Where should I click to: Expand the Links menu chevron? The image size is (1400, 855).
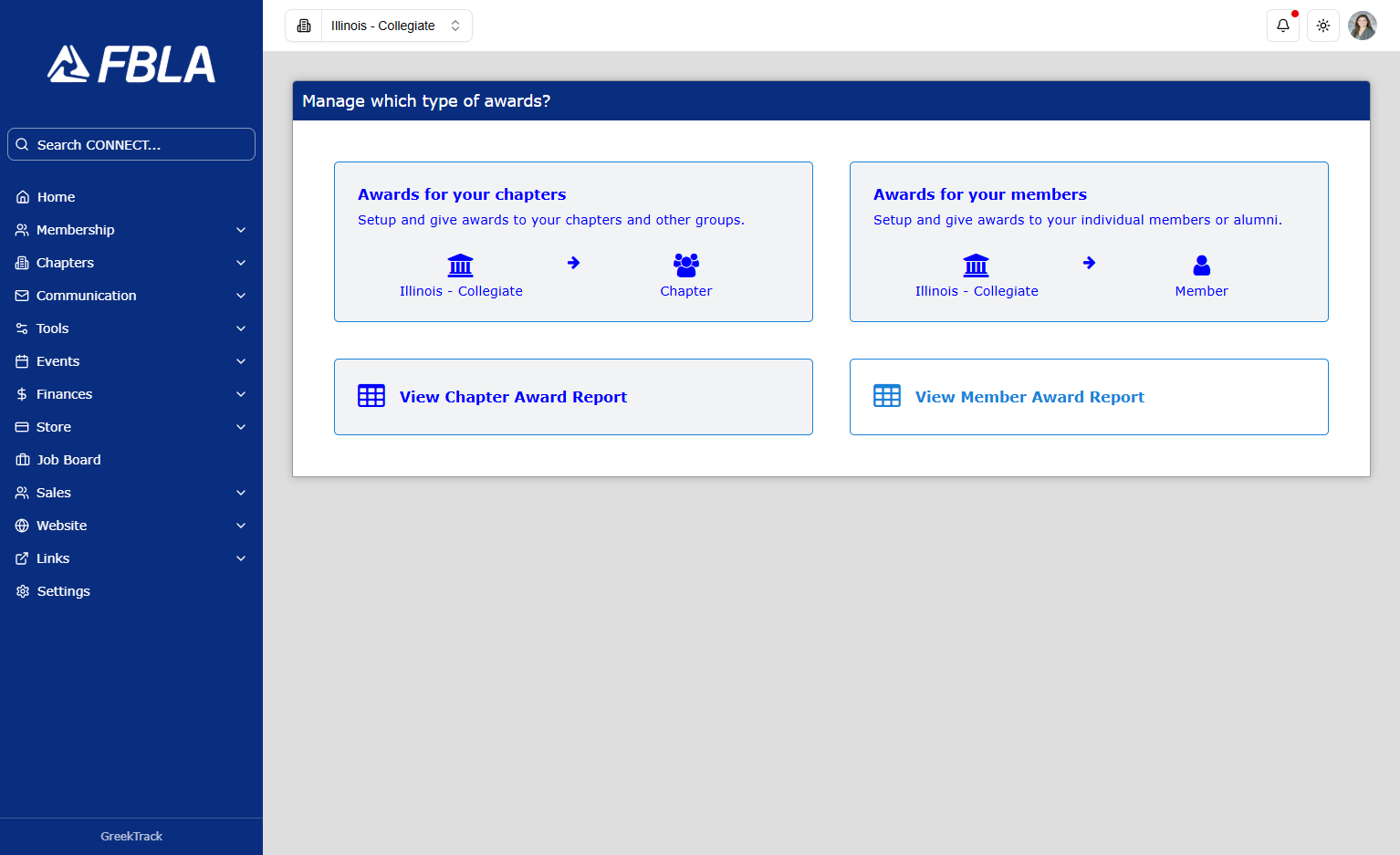point(241,558)
